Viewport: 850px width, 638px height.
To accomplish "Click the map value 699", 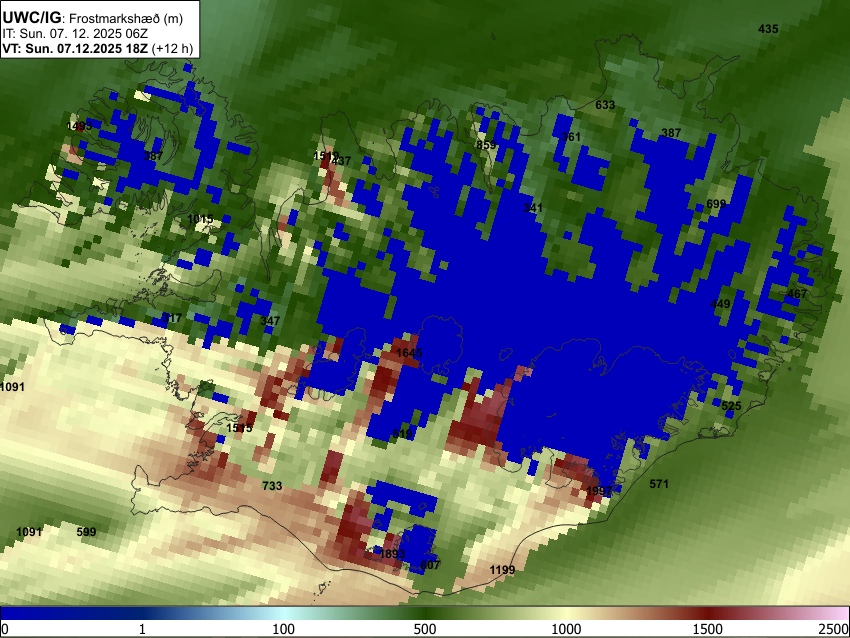I will click(x=716, y=204).
